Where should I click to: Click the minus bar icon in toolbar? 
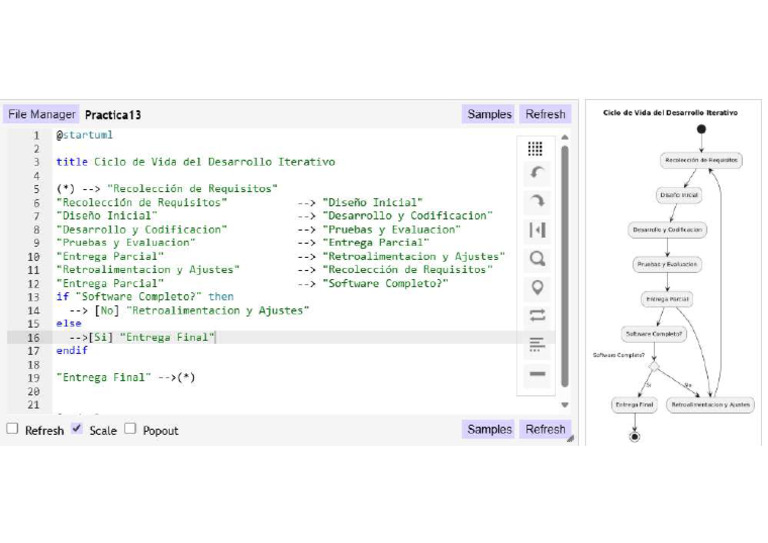coord(537,374)
